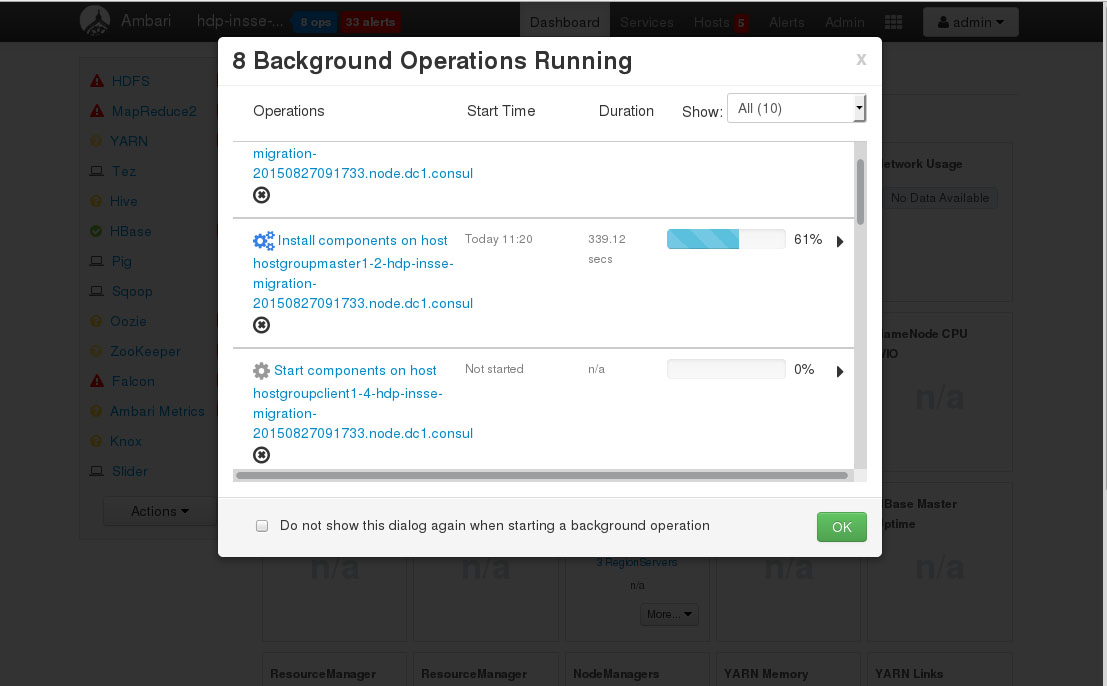The image size is (1107, 686).
Task: Switch to the Services tab
Action: tap(646, 22)
